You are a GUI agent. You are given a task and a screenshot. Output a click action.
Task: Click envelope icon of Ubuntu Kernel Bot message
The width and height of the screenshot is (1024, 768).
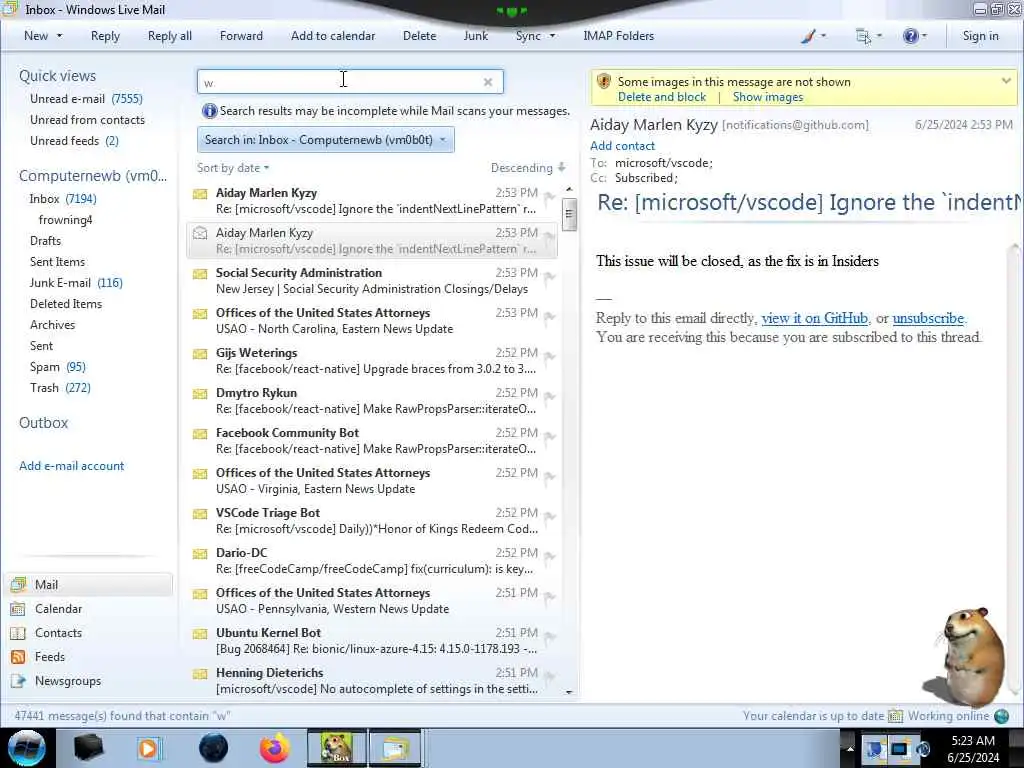point(200,633)
